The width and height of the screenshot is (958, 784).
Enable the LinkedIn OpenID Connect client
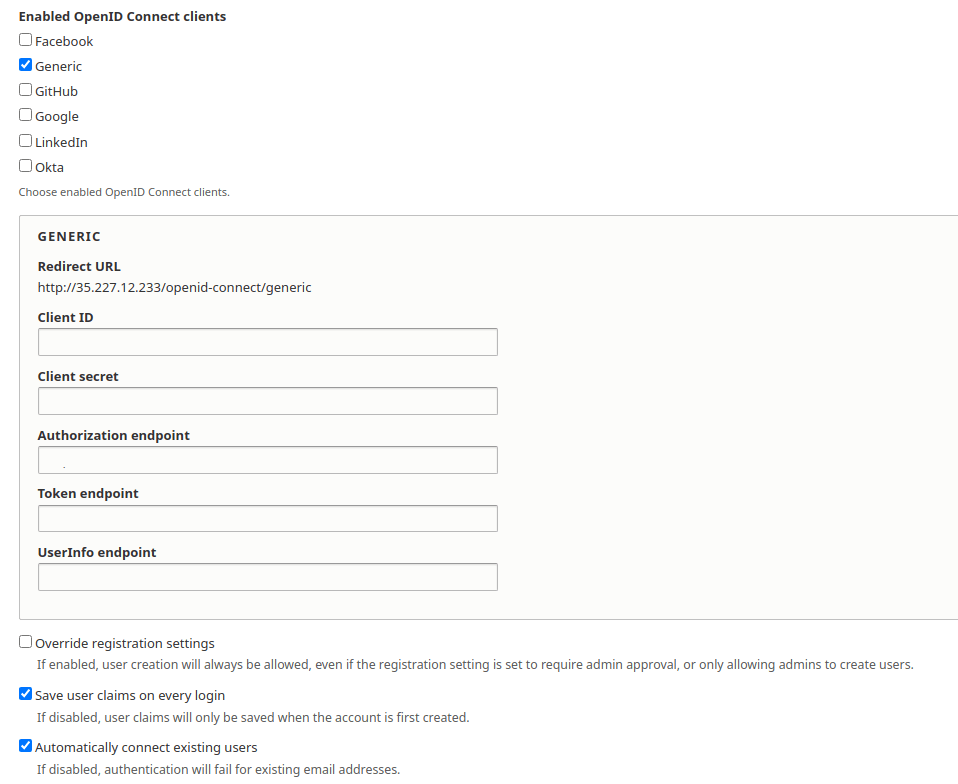(25, 140)
